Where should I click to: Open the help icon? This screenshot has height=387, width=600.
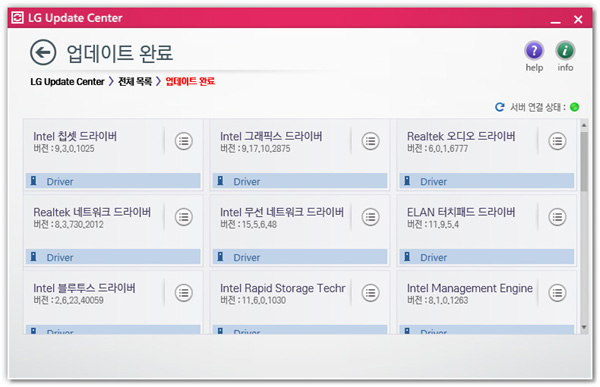(x=534, y=51)
